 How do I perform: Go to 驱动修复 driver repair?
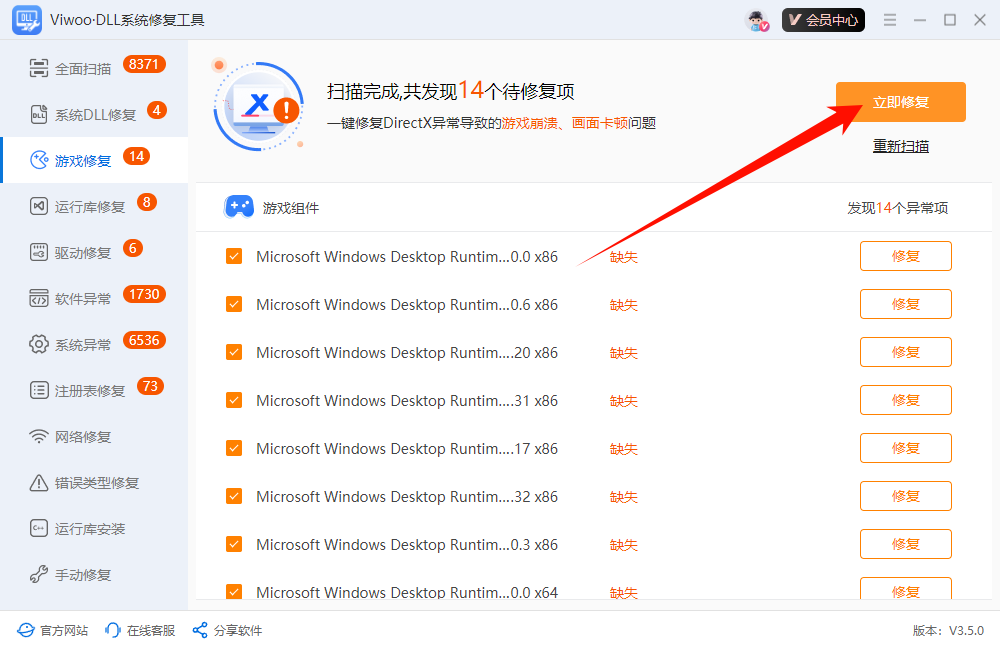[83, 253]
